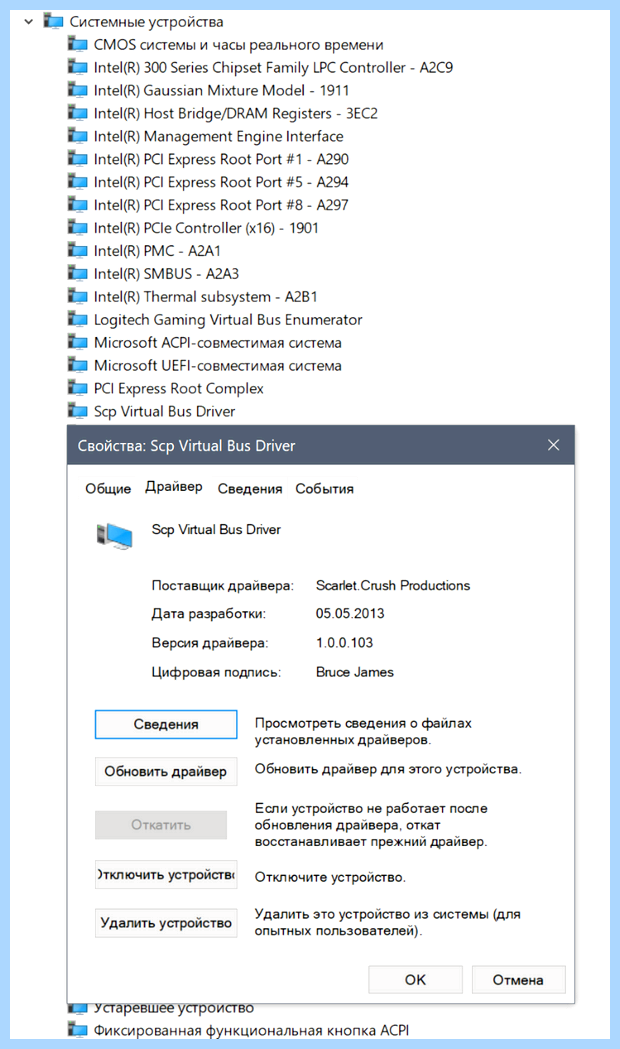This screenshot has height=1049, width=620.
Task: Click icon of Microsoft ACPI-совместимая система
Action: [78, 343]
